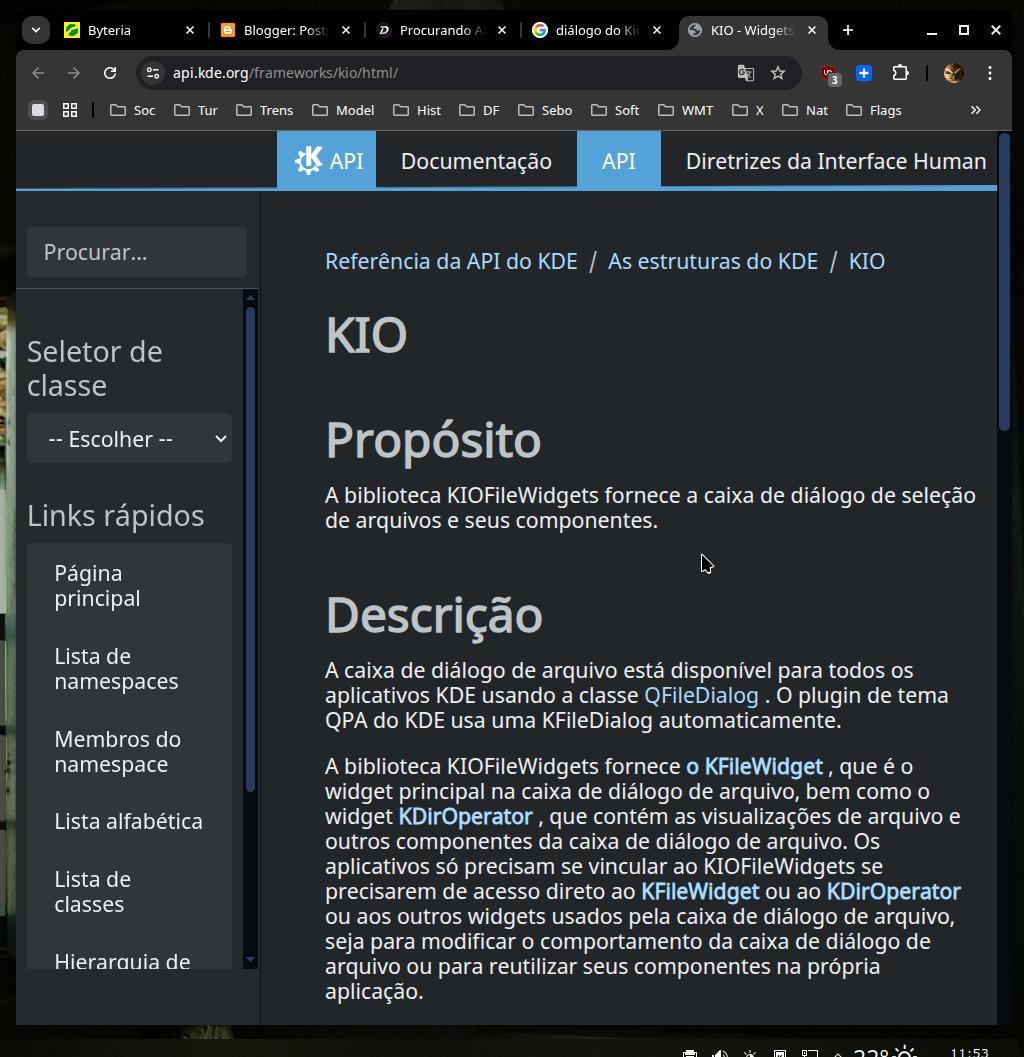
Task: Go back to the previous page
Action: point(38,73)
